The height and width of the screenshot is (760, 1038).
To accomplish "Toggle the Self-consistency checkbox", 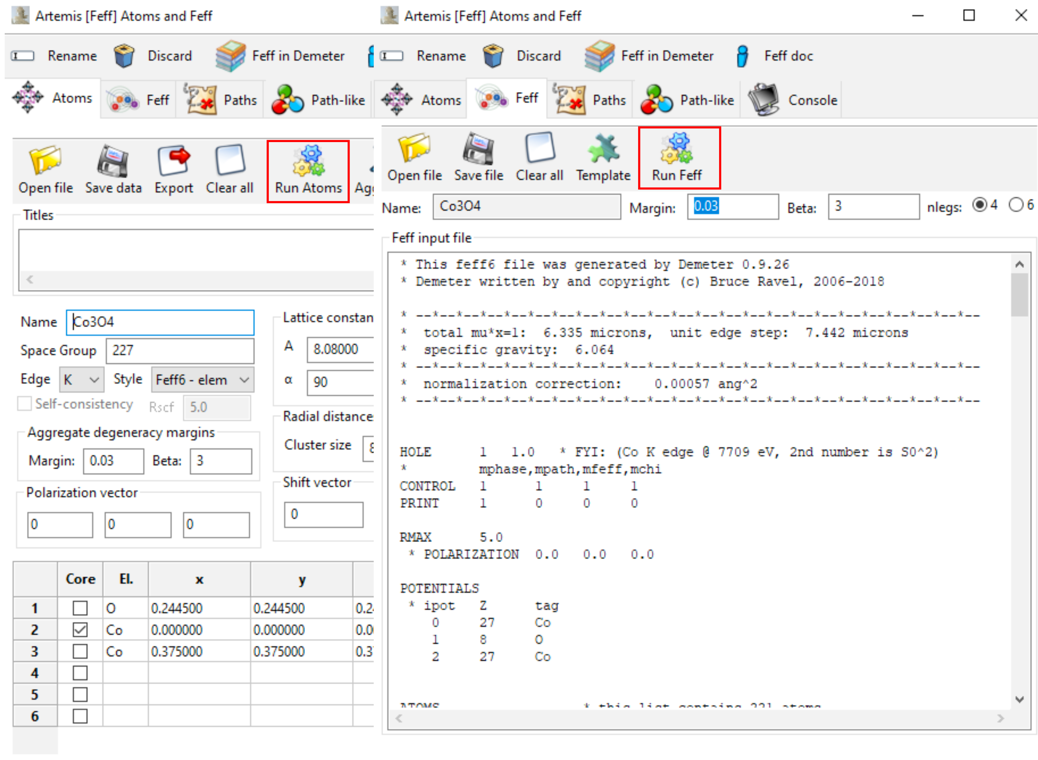I will click(x=24, y=404).
